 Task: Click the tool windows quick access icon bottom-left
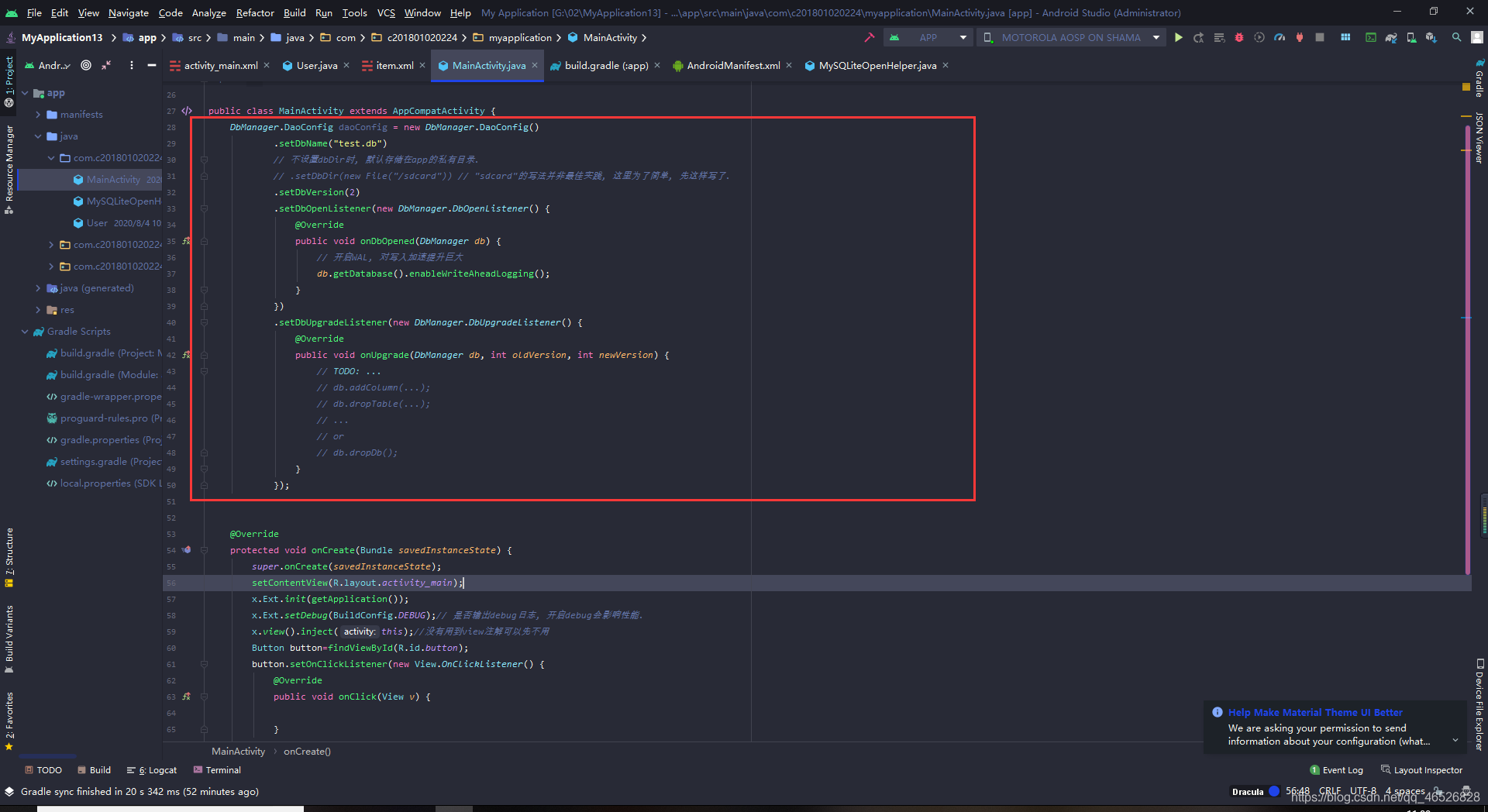(9, 792)
